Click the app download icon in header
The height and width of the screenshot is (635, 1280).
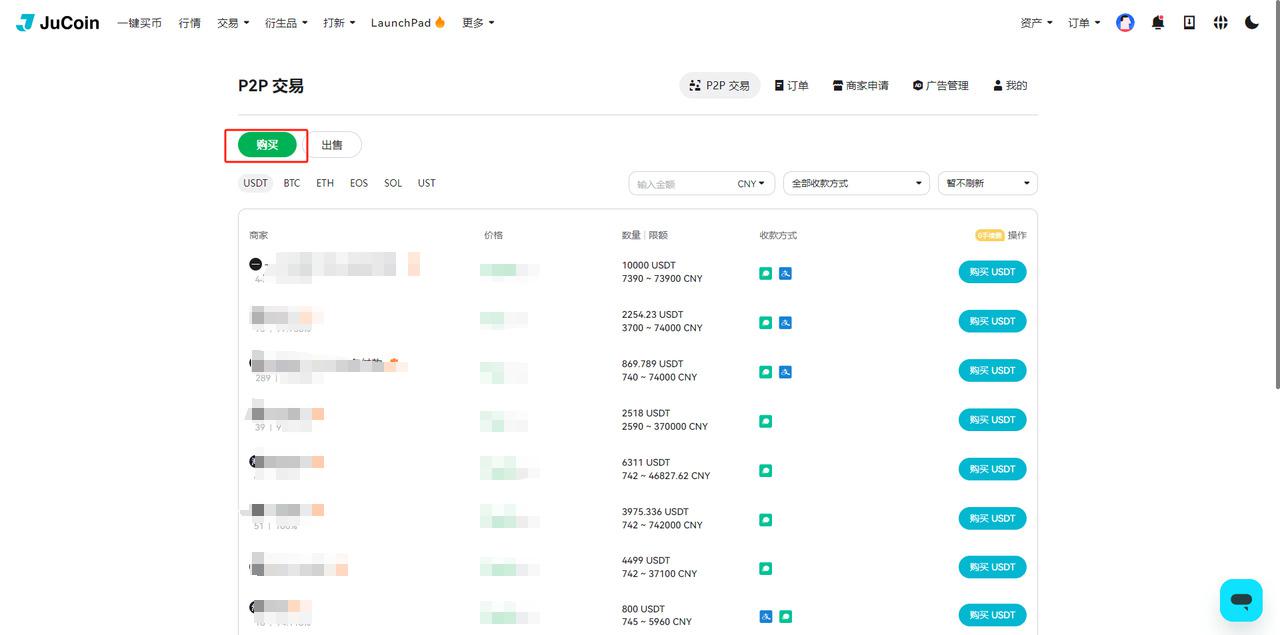(1189, 22)
